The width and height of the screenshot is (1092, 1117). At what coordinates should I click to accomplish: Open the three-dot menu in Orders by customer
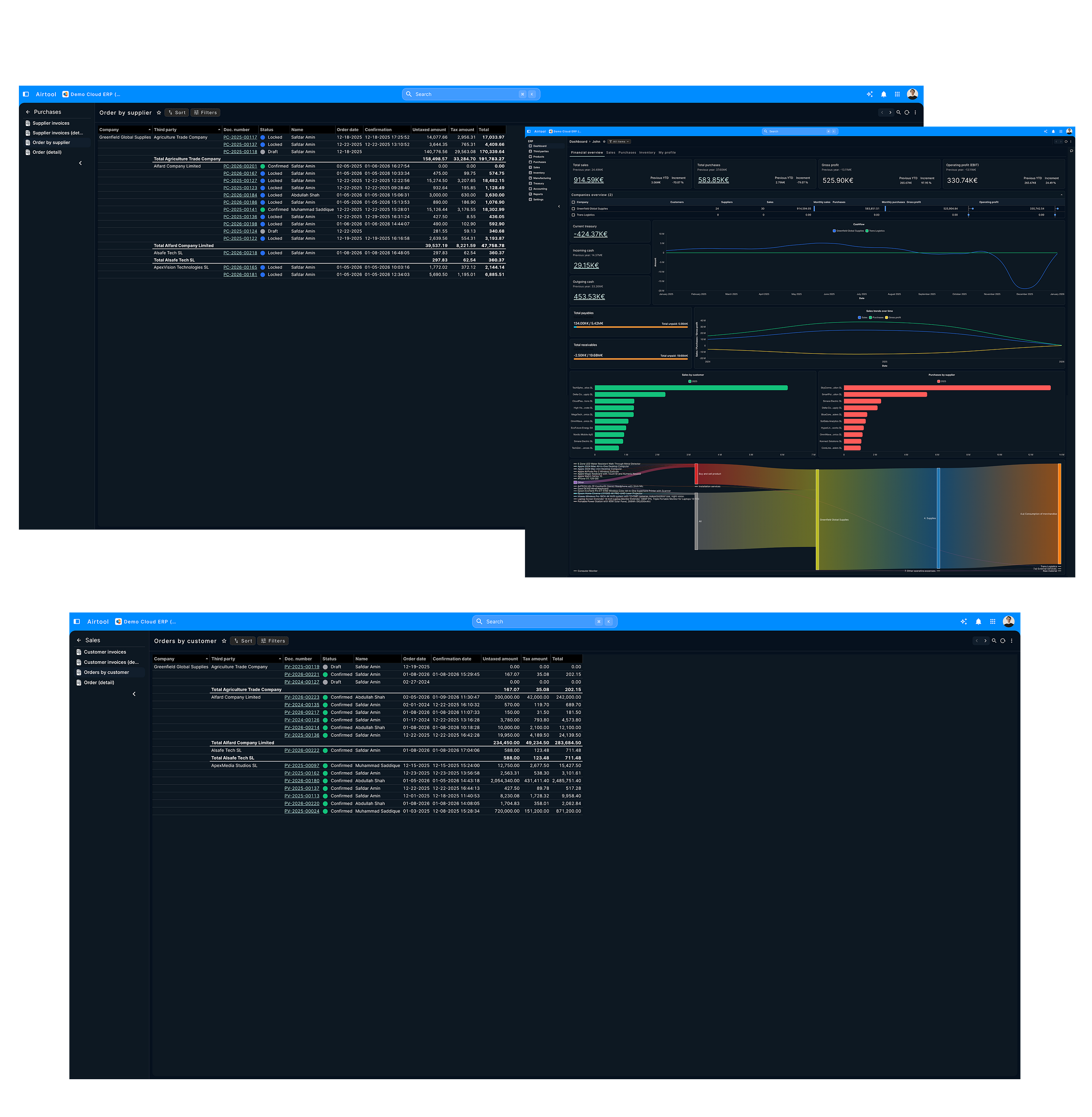click(1012, 641)
